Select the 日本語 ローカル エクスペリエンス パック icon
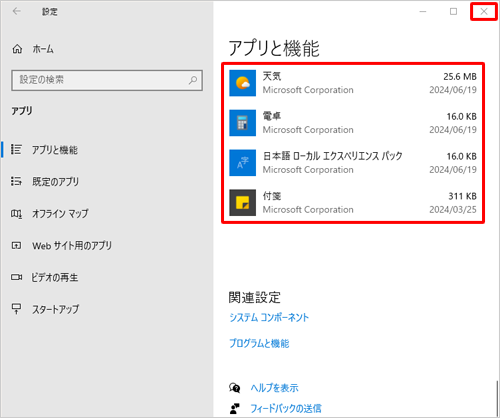Image resolution: width=500 pixels, height=418 pixels. click(x=243, y=163)
